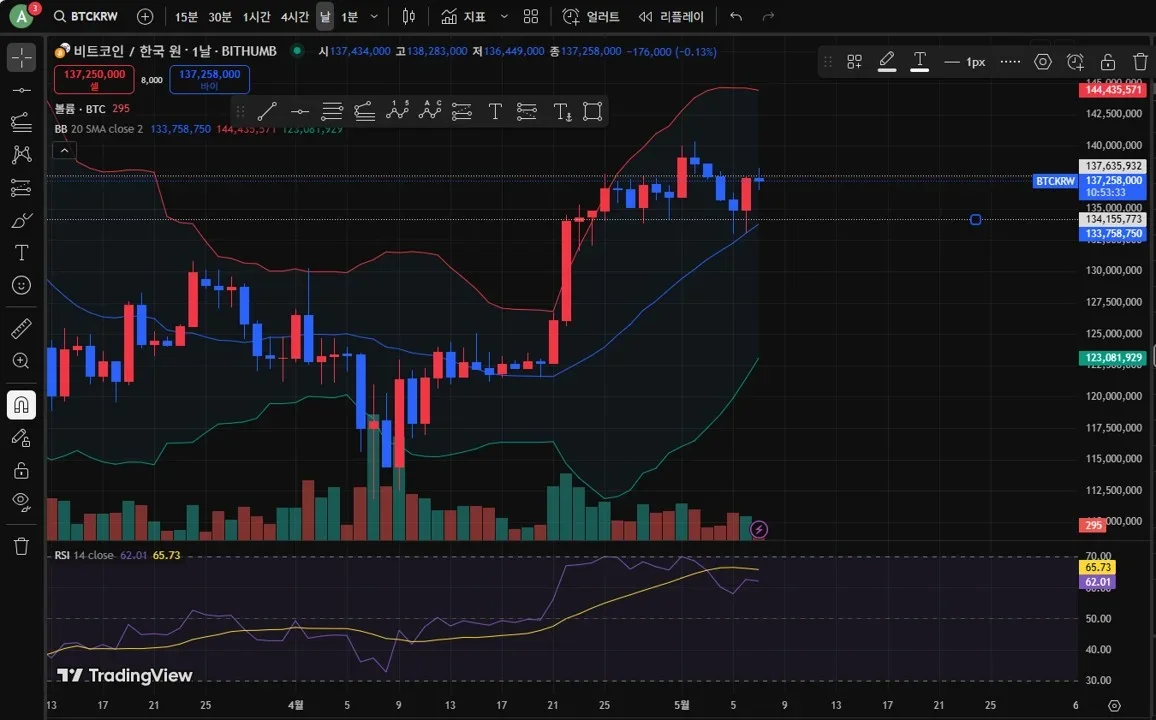This screenshot has height=720, width=1156.
Task: Click the BTCKRW price label on the price axis
Action: click(x=1055, y=181)
